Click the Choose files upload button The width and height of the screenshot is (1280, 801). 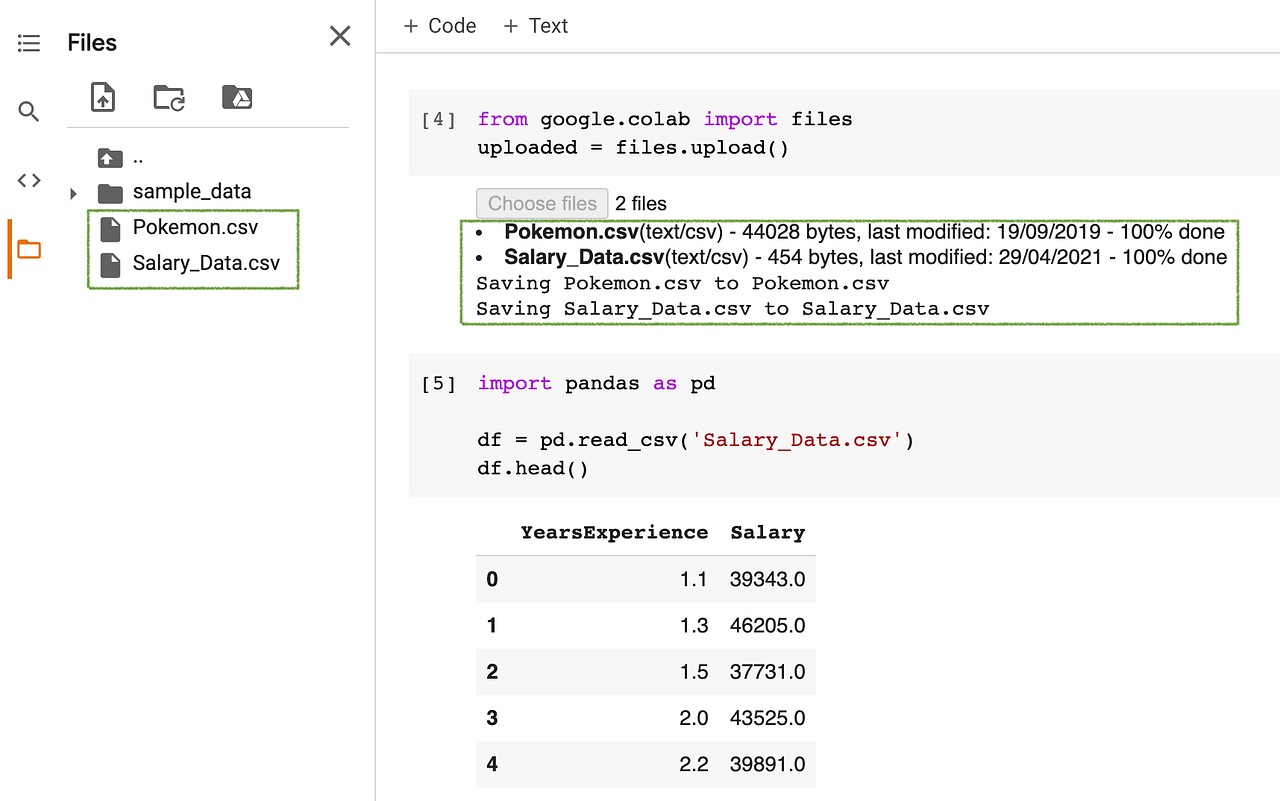point(541,203)
